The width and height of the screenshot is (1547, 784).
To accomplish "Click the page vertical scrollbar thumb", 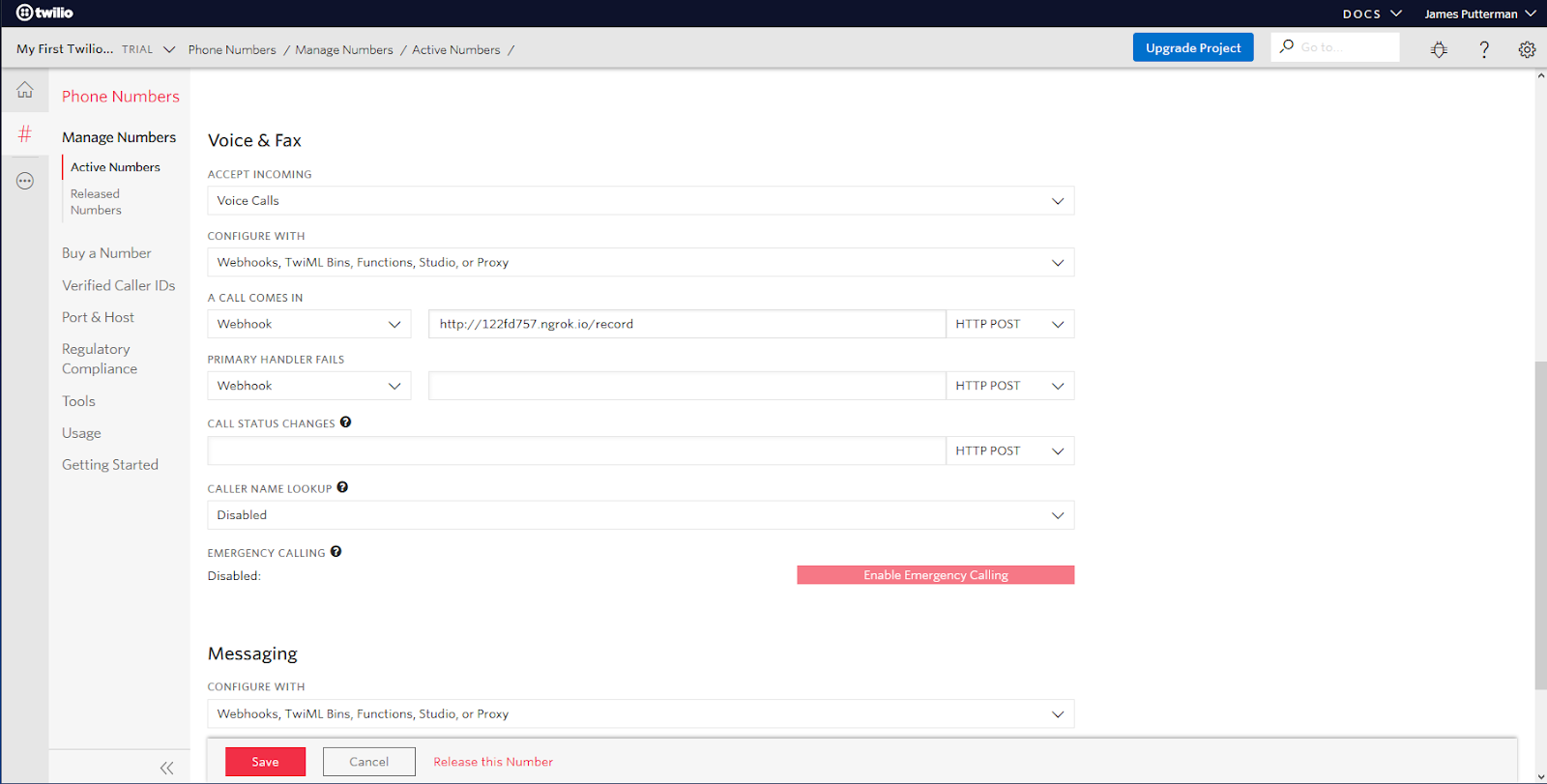I will [x=1540, y=525].
